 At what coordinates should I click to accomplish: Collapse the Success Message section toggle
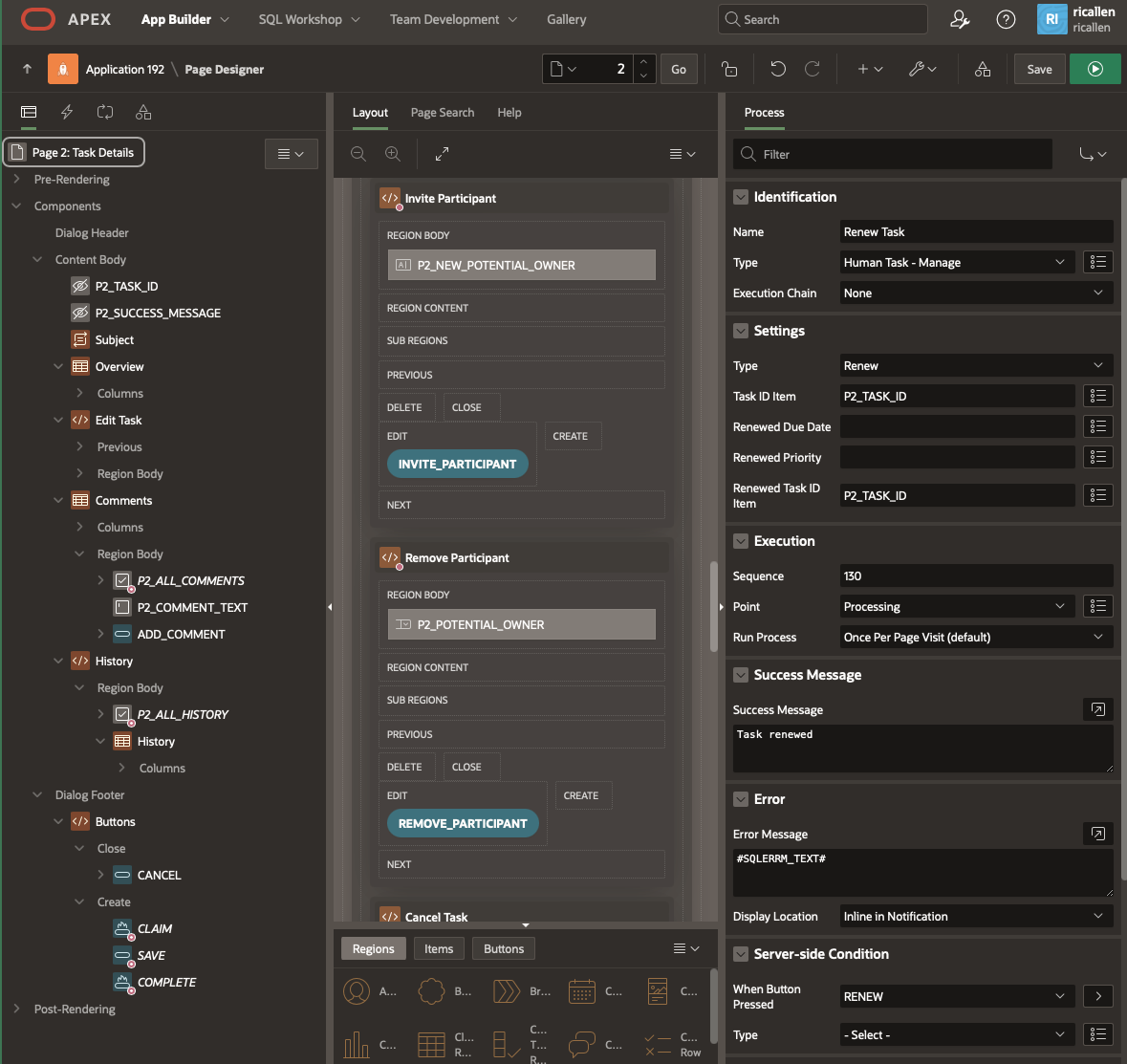coord(741,675)
